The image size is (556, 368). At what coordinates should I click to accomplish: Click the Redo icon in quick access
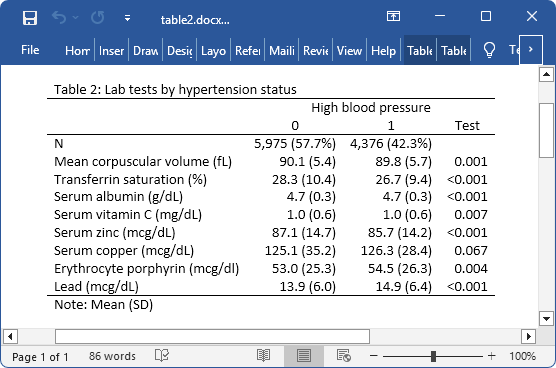click(98, 17)
